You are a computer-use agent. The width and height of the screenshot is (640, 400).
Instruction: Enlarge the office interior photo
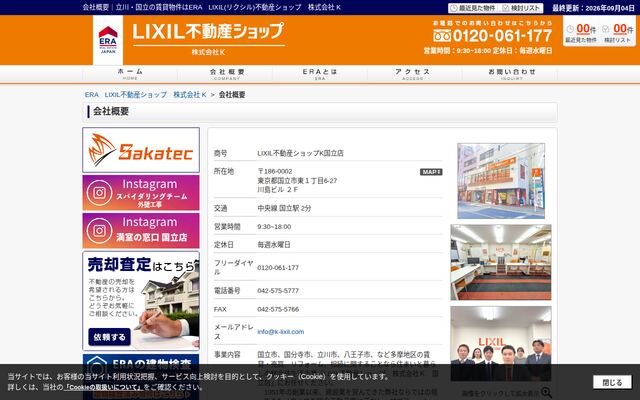coord(501,262)
